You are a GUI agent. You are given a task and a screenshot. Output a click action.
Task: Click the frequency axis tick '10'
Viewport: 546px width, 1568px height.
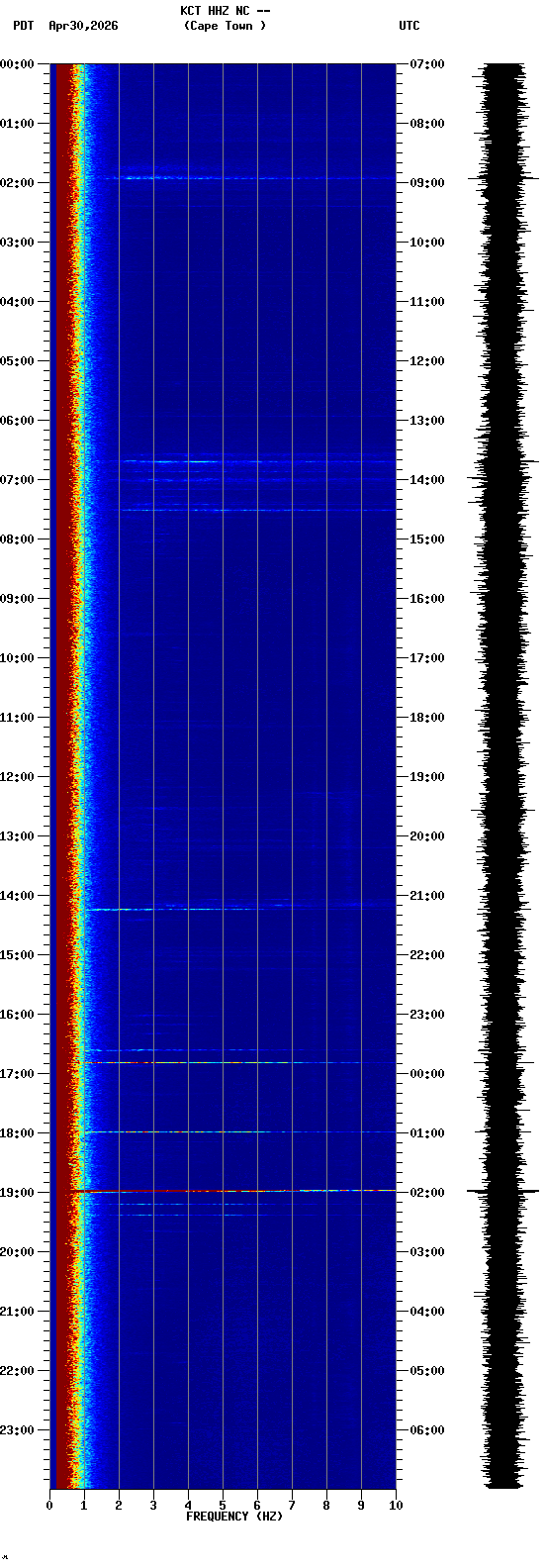[396, 1506]
